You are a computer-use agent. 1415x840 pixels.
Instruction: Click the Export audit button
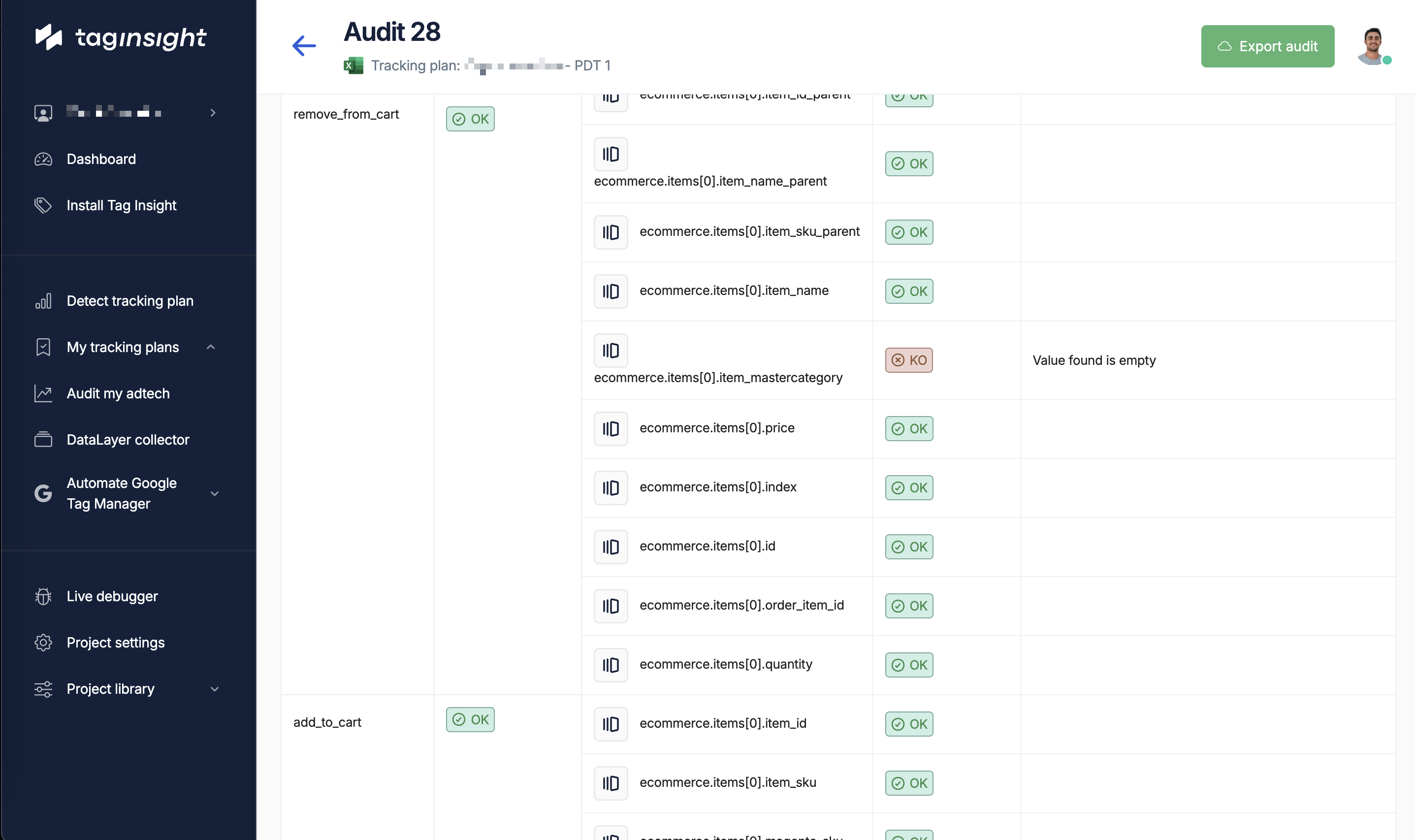[x=1267, y=46]
